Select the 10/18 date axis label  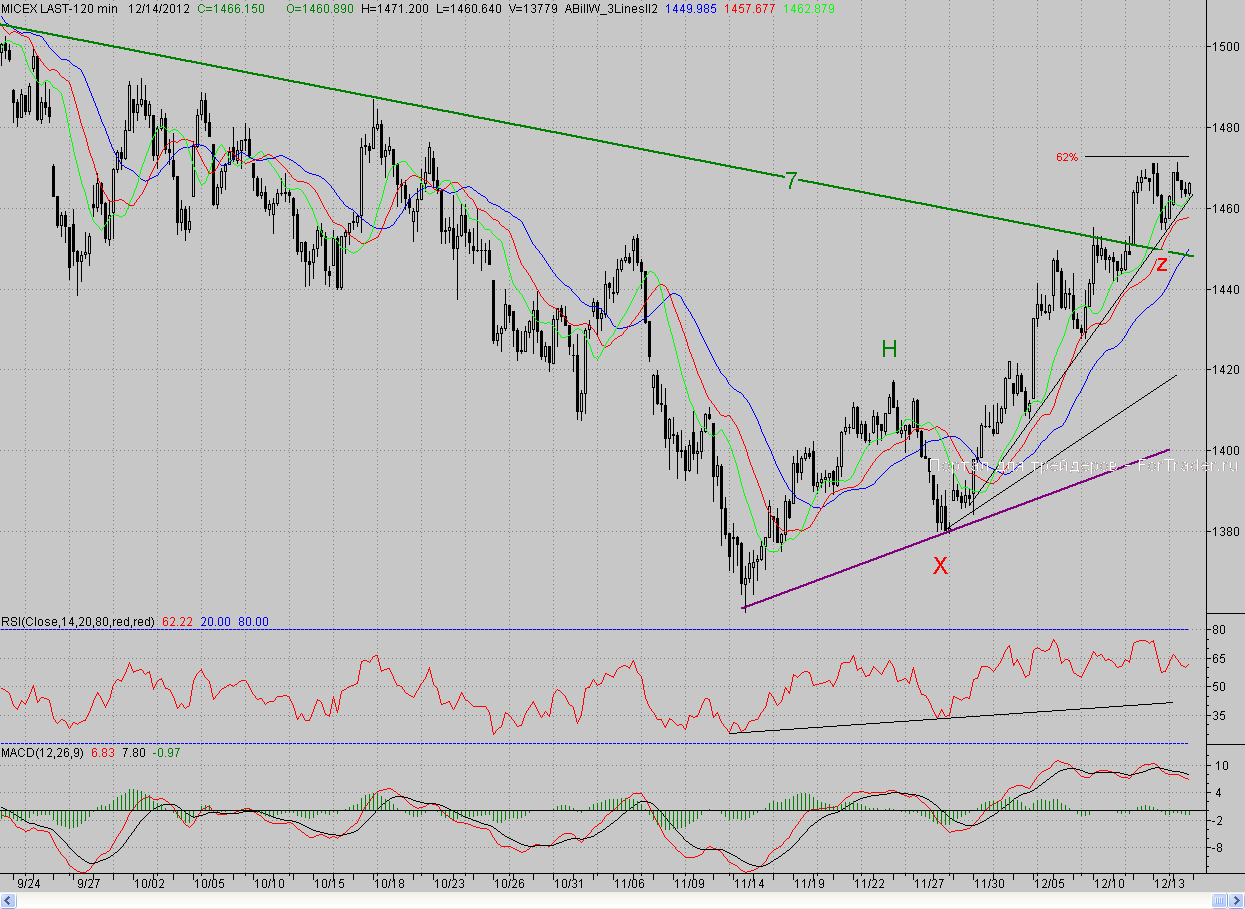coord(389,883)
